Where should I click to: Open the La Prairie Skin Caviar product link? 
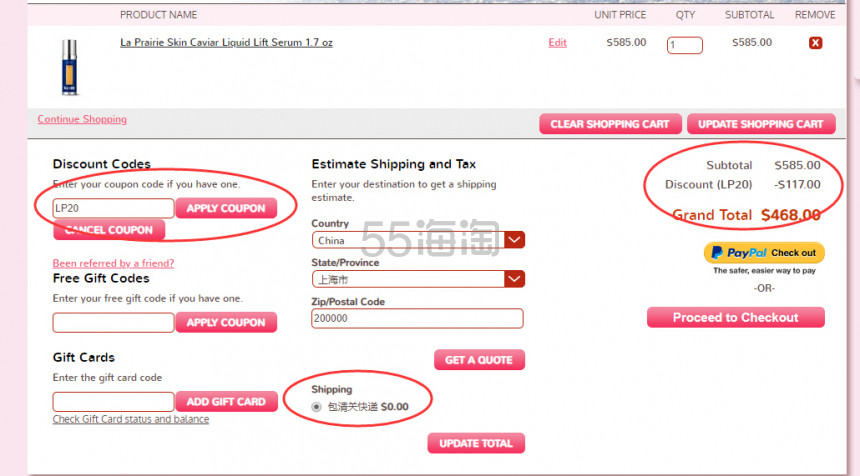[226, 43]
